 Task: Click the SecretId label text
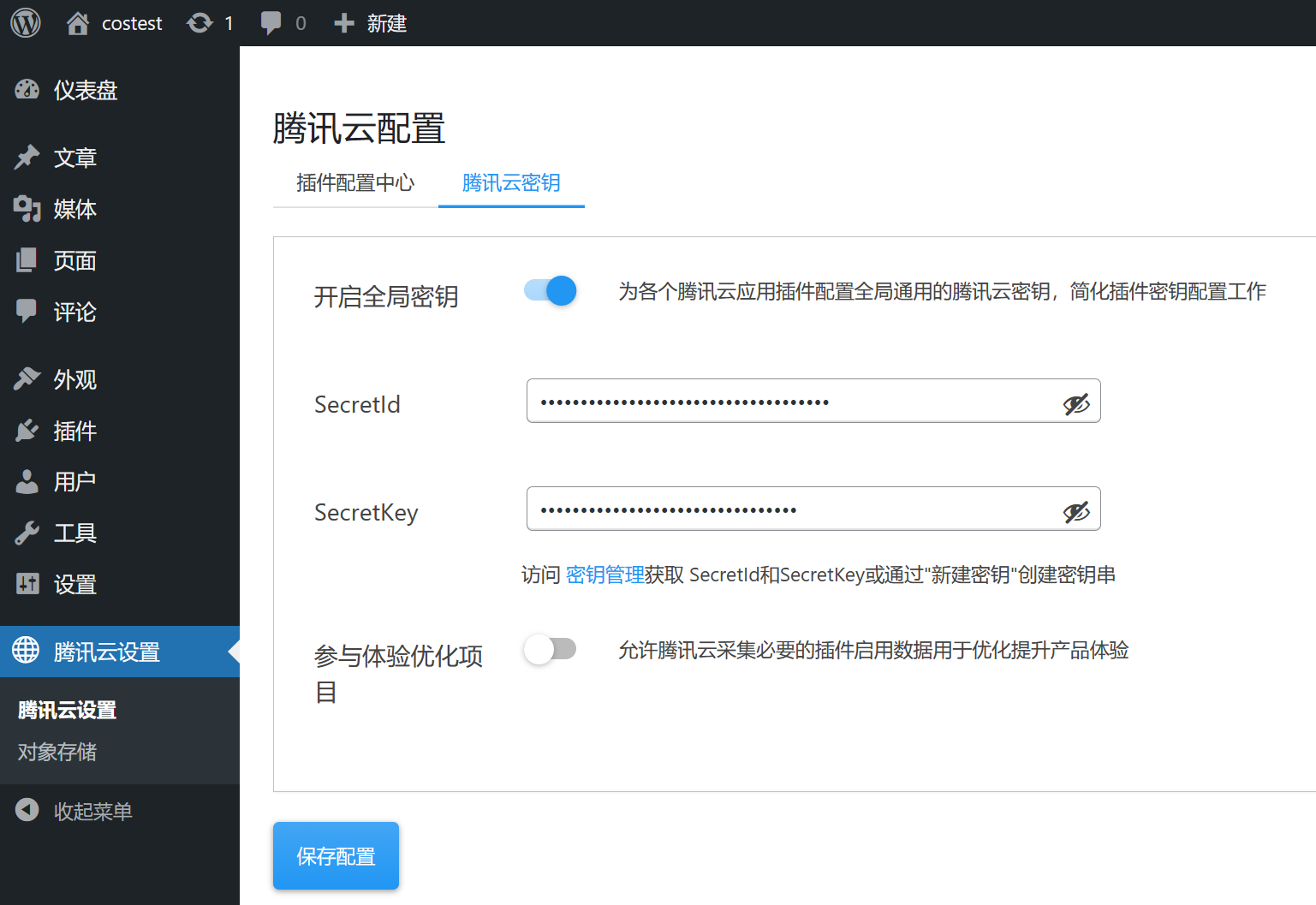[x=357, y=404]
